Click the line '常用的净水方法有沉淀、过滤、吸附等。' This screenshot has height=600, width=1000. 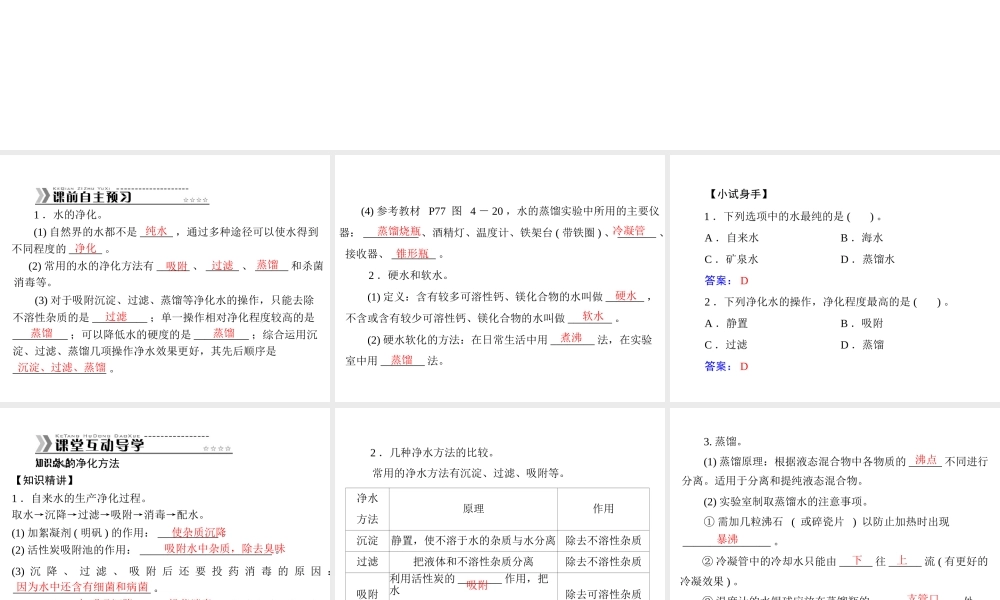click(469, 473)
